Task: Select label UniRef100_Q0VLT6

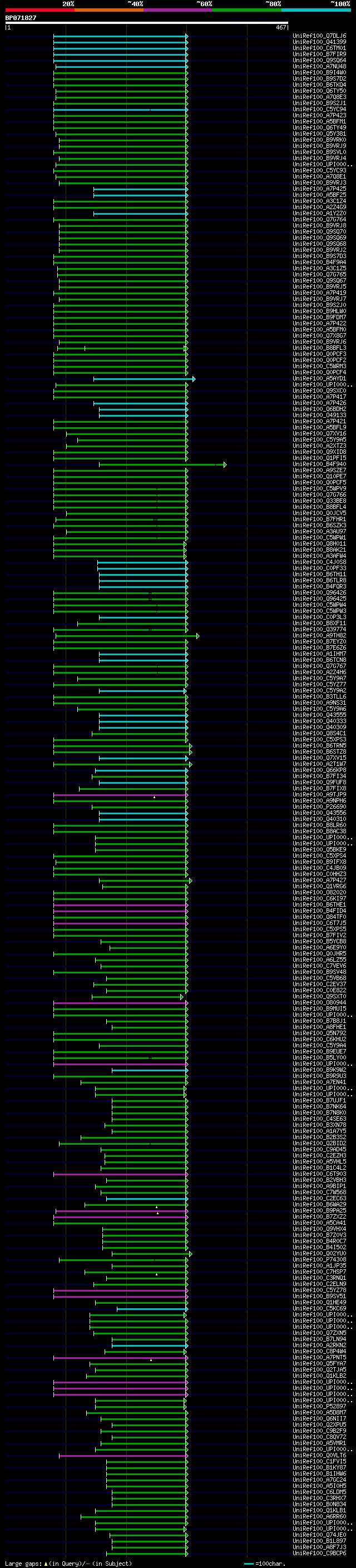Action: 319,1456
